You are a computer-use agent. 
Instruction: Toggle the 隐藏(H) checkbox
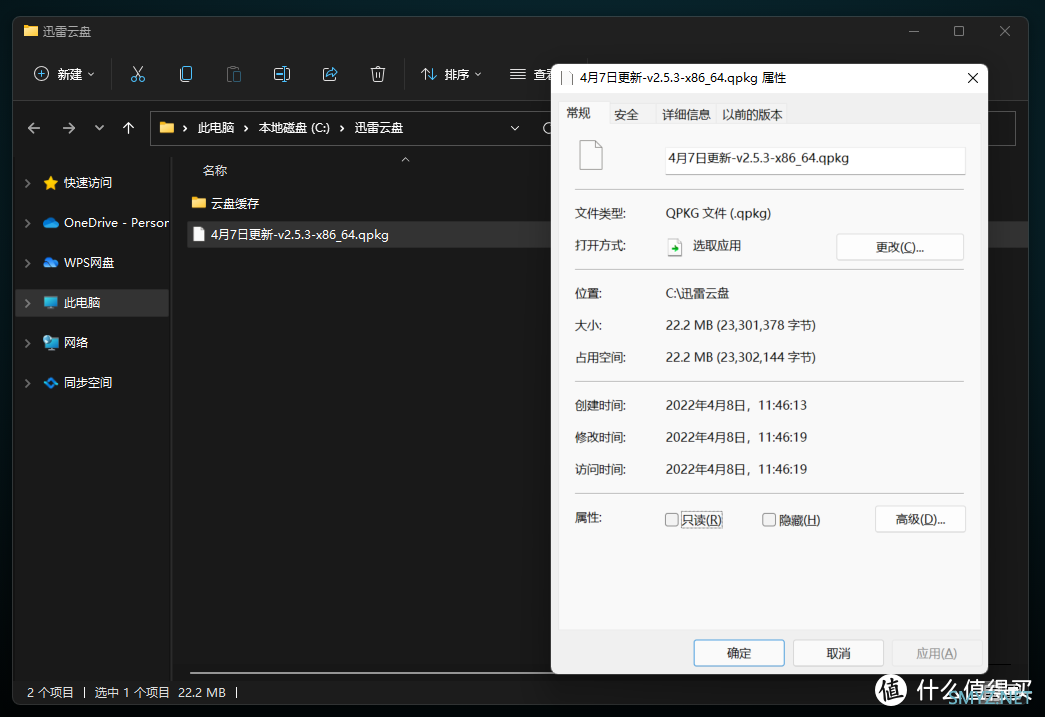point(769,520)
